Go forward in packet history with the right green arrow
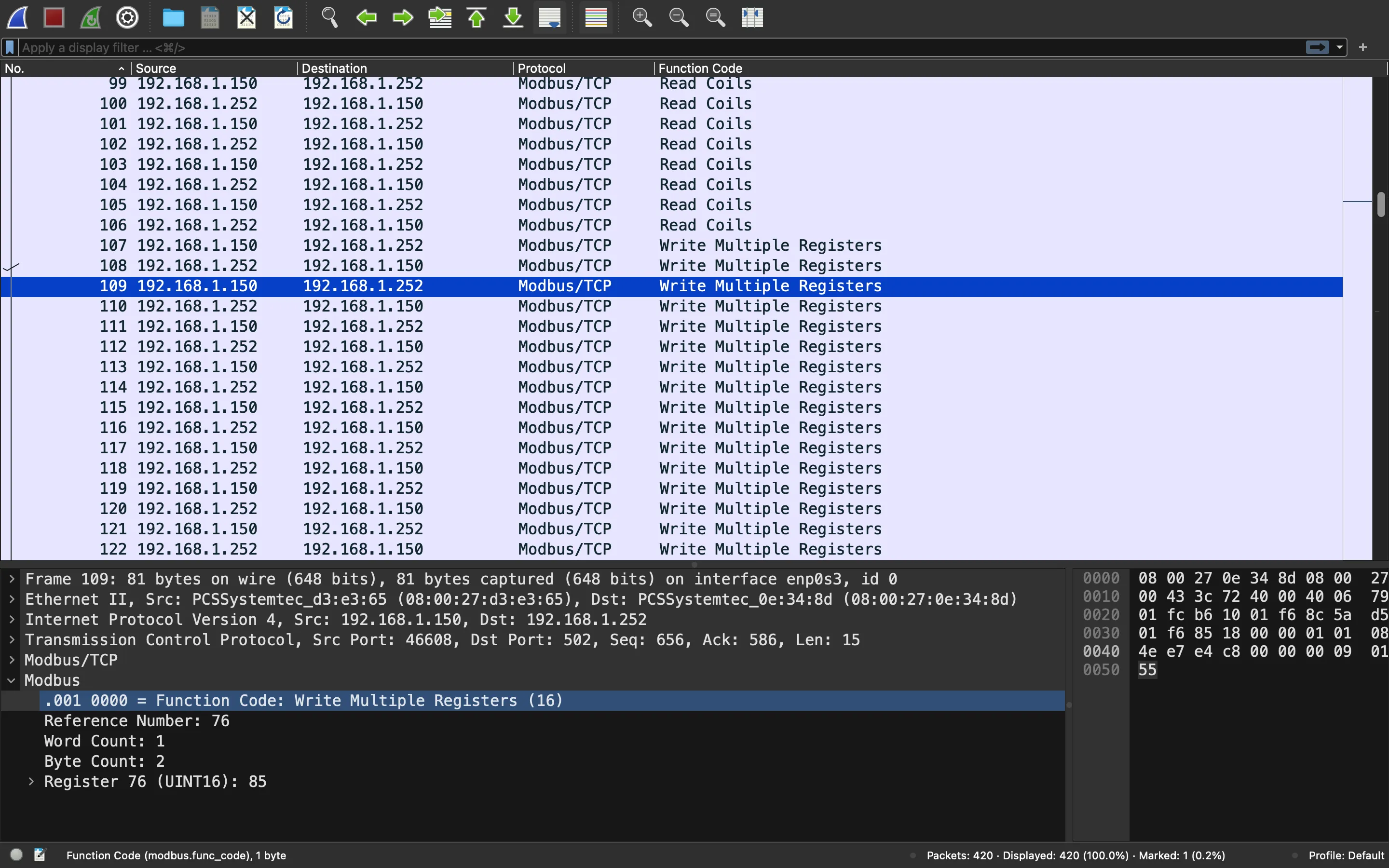Image resolution: width=1389 pixels, height=868 pixels. pyautogui.click(x=403, y=17)
